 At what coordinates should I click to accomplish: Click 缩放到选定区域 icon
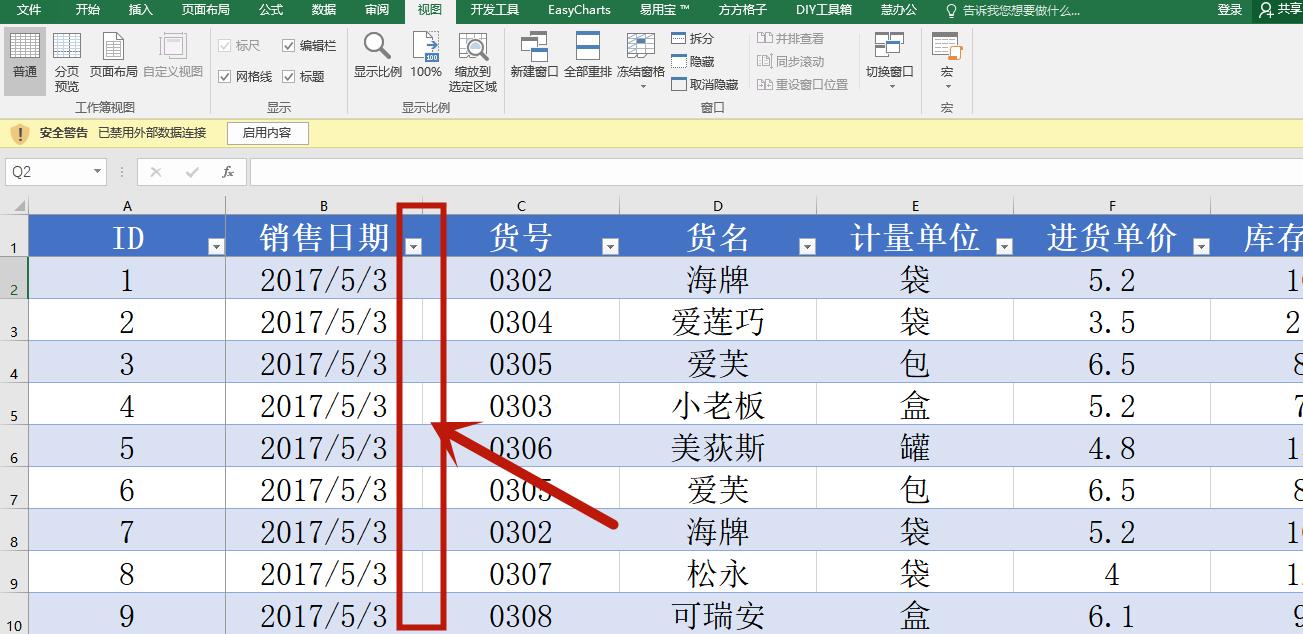pyautogui.click(x=472, y=60)
